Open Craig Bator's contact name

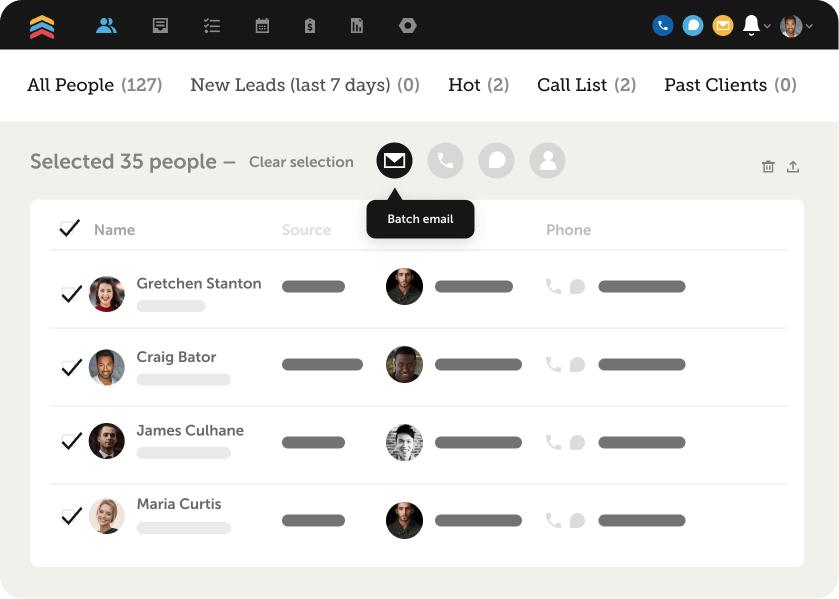point(176,357)
